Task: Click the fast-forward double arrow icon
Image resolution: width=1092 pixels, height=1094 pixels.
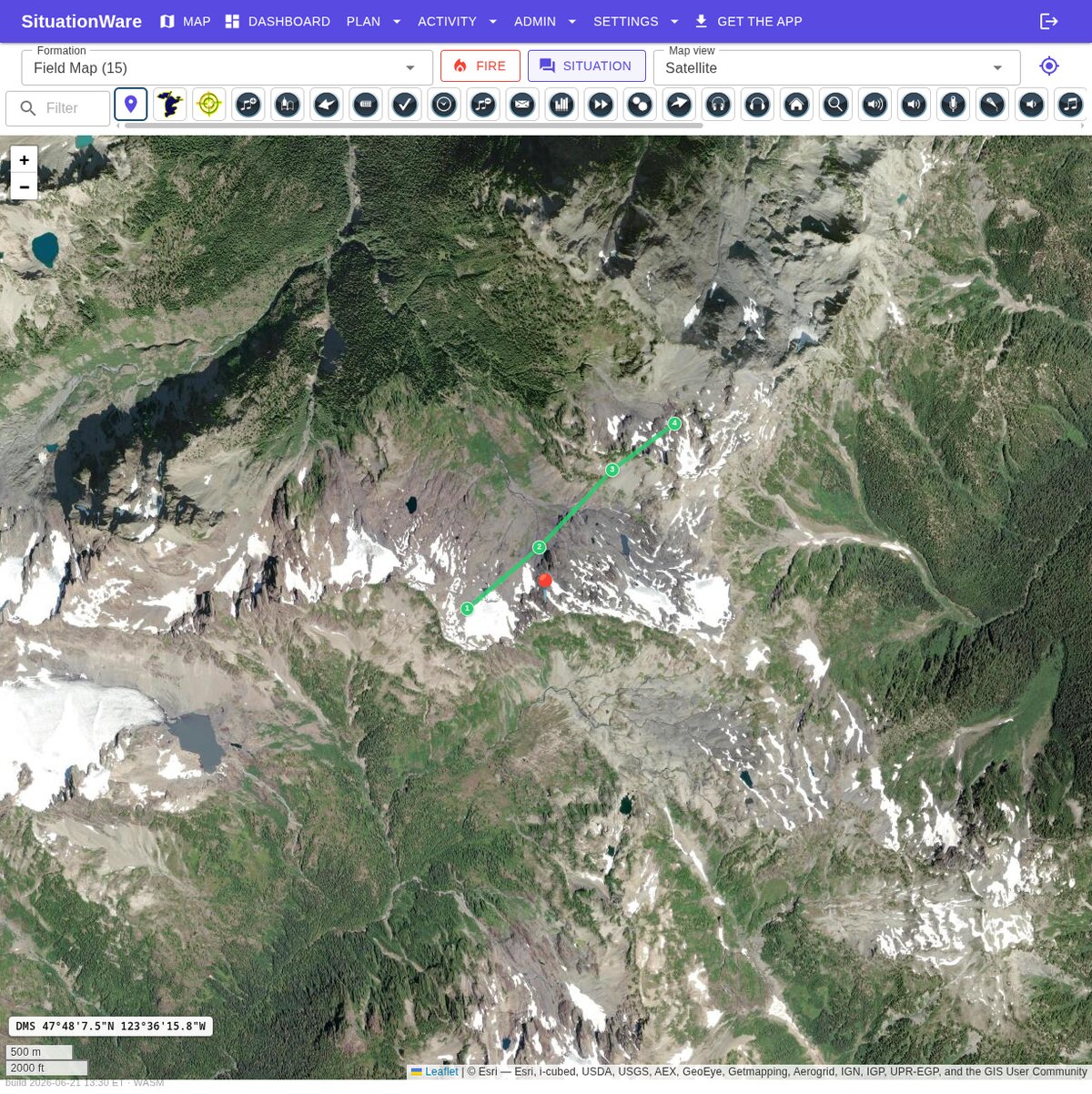Action: click(600, 105)
